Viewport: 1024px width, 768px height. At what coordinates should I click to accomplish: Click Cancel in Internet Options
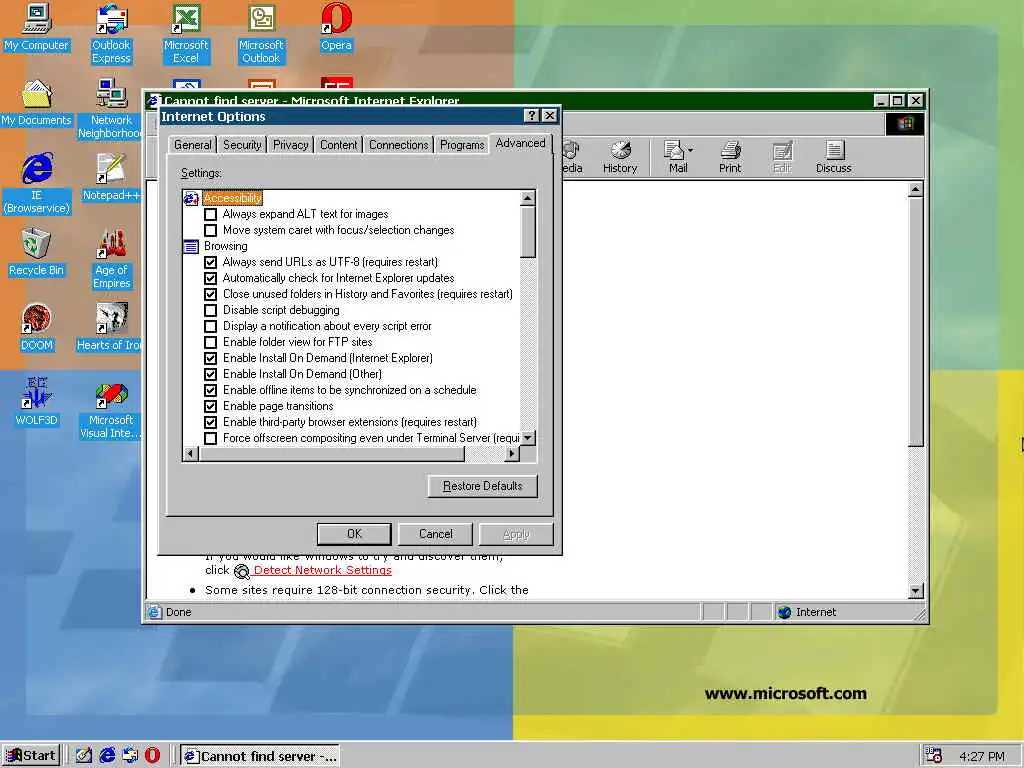[436, 534]
